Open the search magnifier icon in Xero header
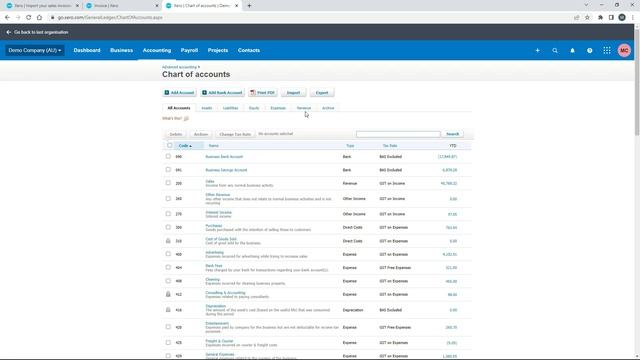This screenshot has height=360, width=640. pyautogui.click(x=555, y=51)
